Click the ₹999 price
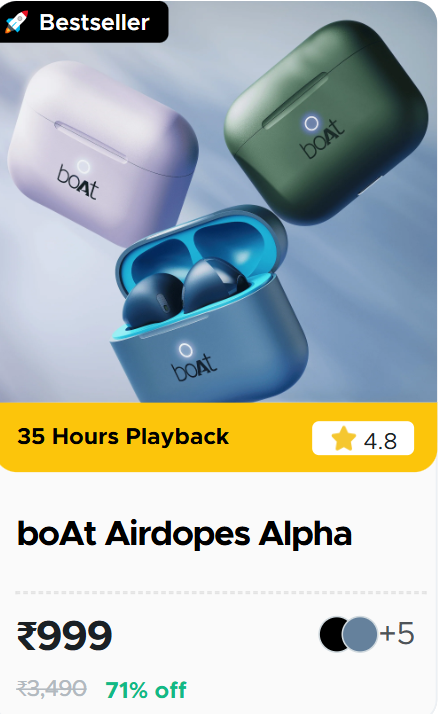 [64, 635]
